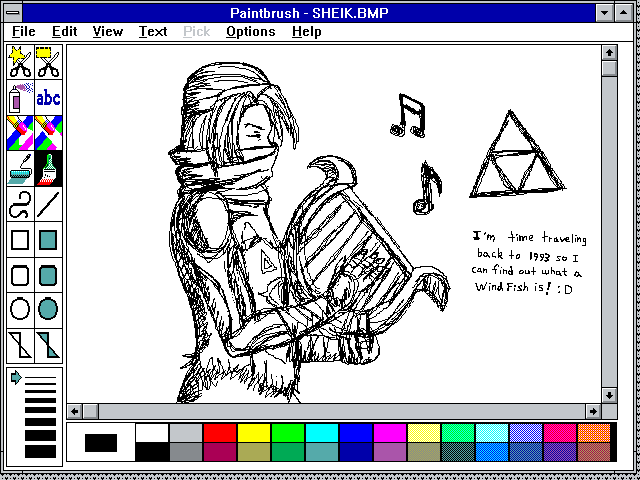Click the current foreground/background color indicator
The height and width of the screenshot is (480, 640).
click(101, 442)
